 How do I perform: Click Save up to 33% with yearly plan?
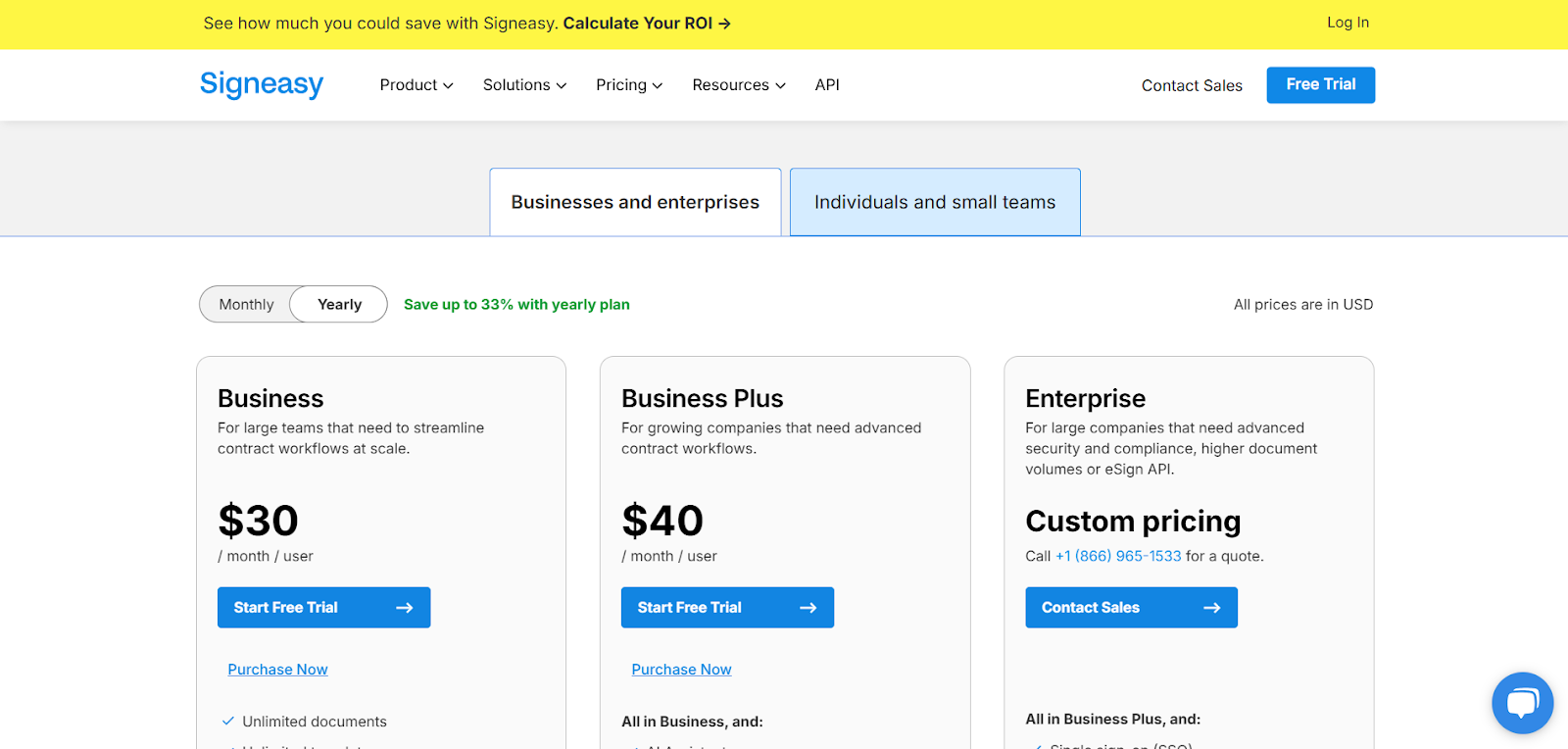[516, 305]
